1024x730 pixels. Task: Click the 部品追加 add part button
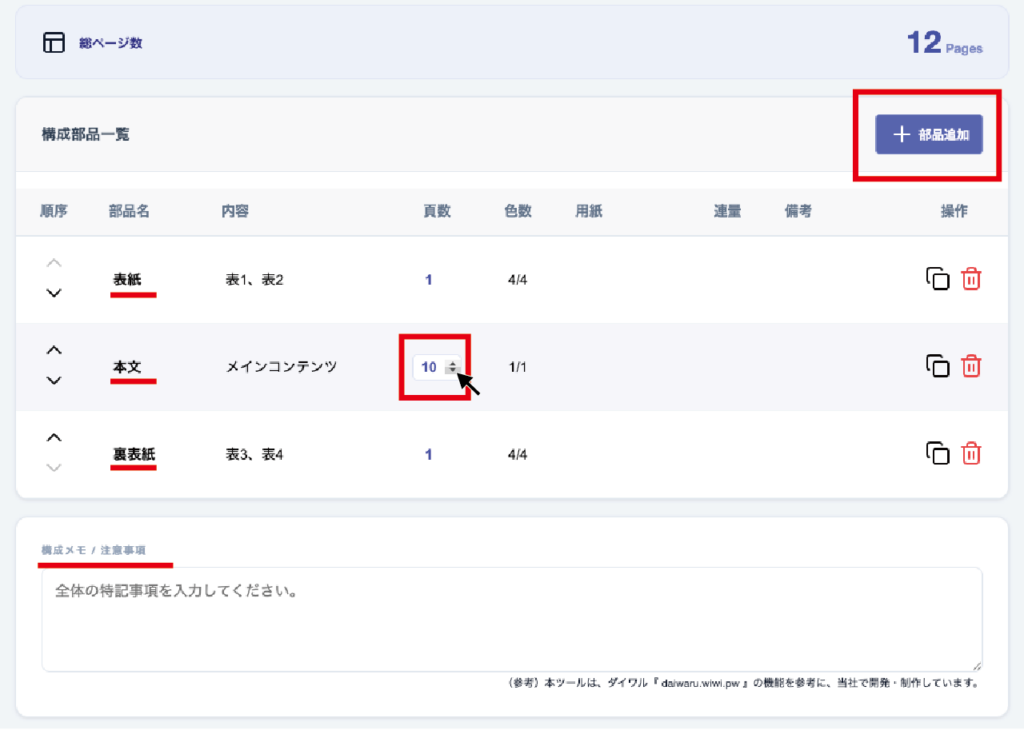[929, 135]
